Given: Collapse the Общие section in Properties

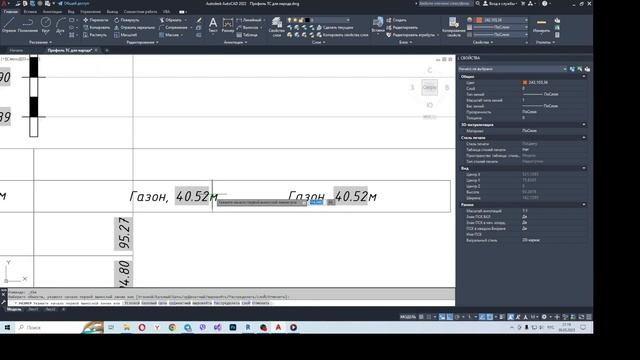Looking at the screenshot, I should pyautogui.click(x=584, y=76).
